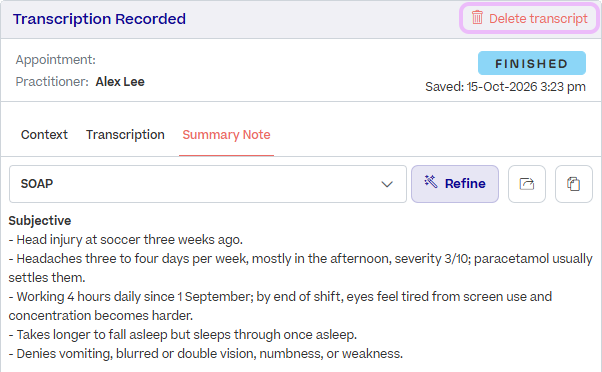Switch to the Context tab
The image size is (602, 372).
(x=44, y=135)
